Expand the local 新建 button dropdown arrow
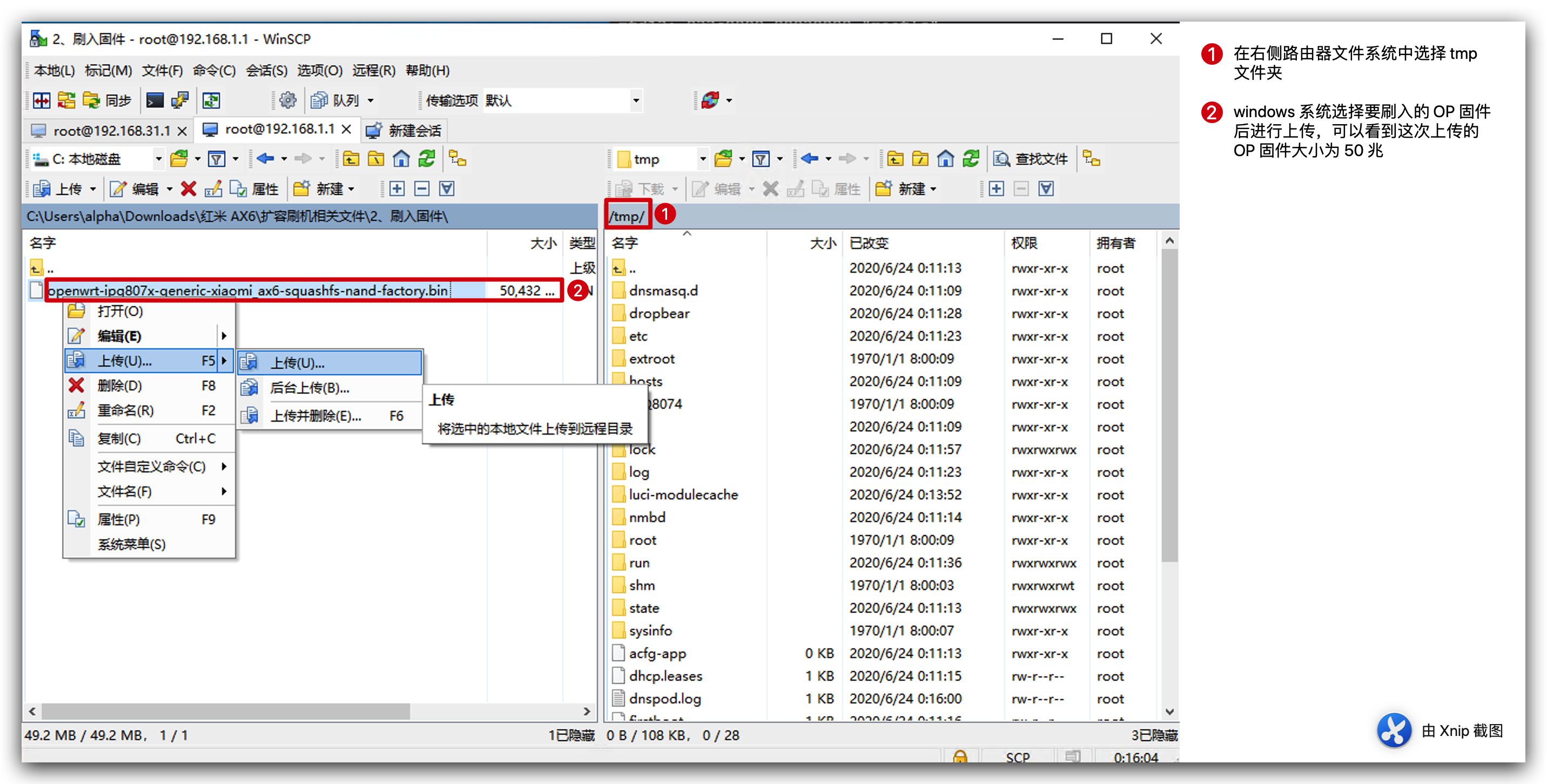Screen dimensions: 1547x784 tap(351, 190)
